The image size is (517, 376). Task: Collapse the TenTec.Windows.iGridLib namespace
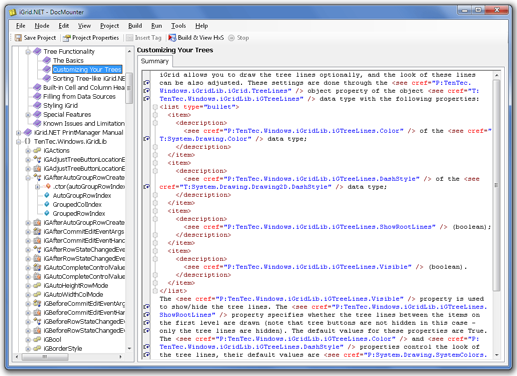19,142
